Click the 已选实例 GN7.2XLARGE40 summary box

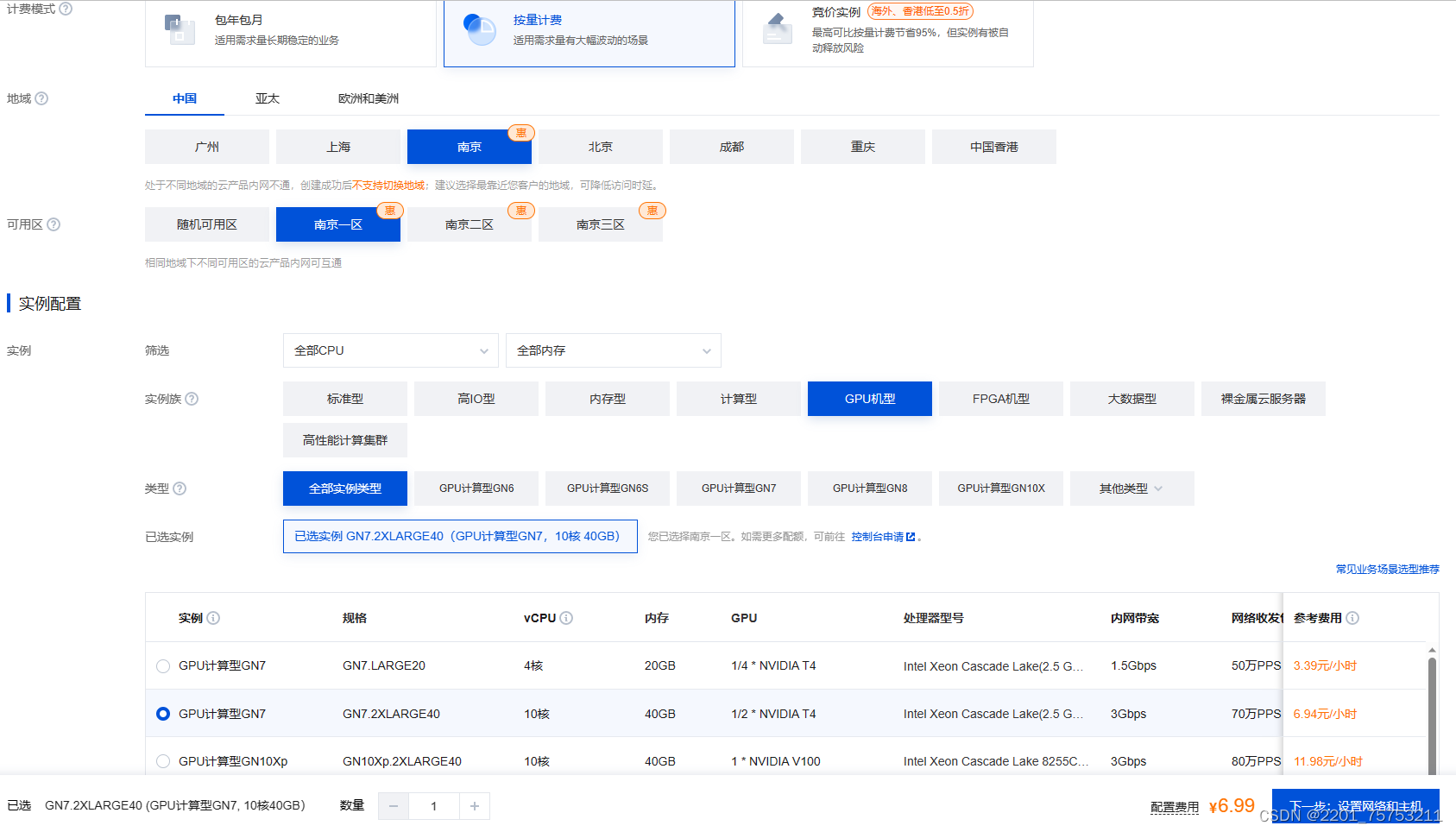point(460,536)
